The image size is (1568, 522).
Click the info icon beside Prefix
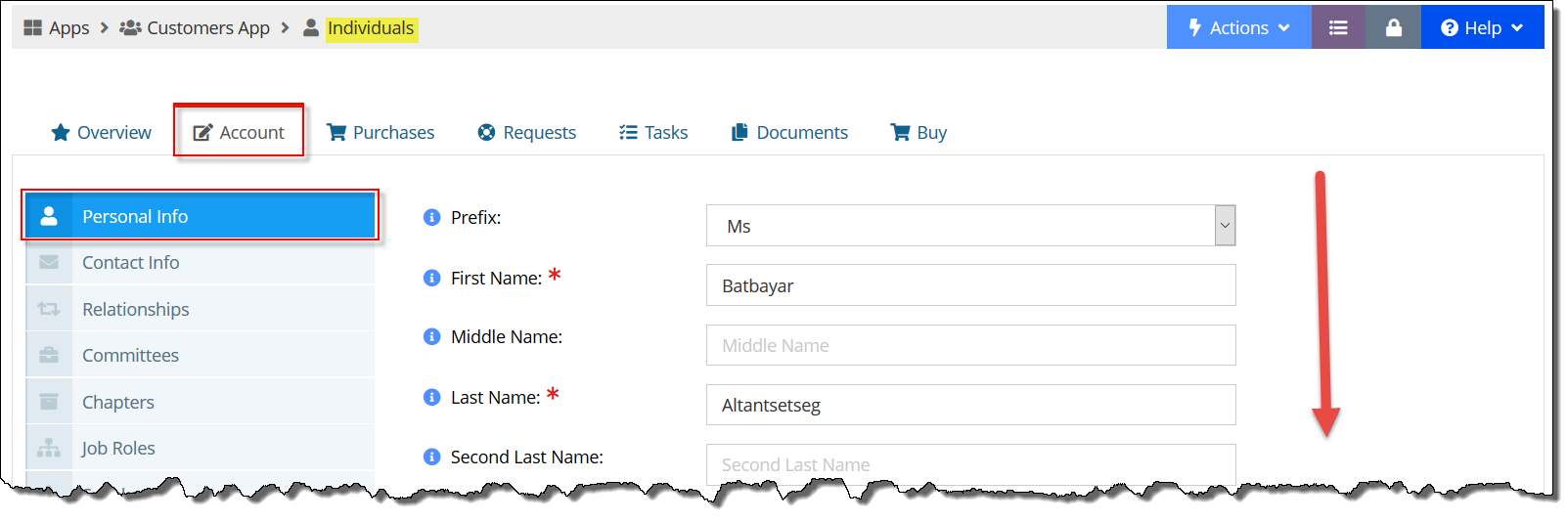431,217
